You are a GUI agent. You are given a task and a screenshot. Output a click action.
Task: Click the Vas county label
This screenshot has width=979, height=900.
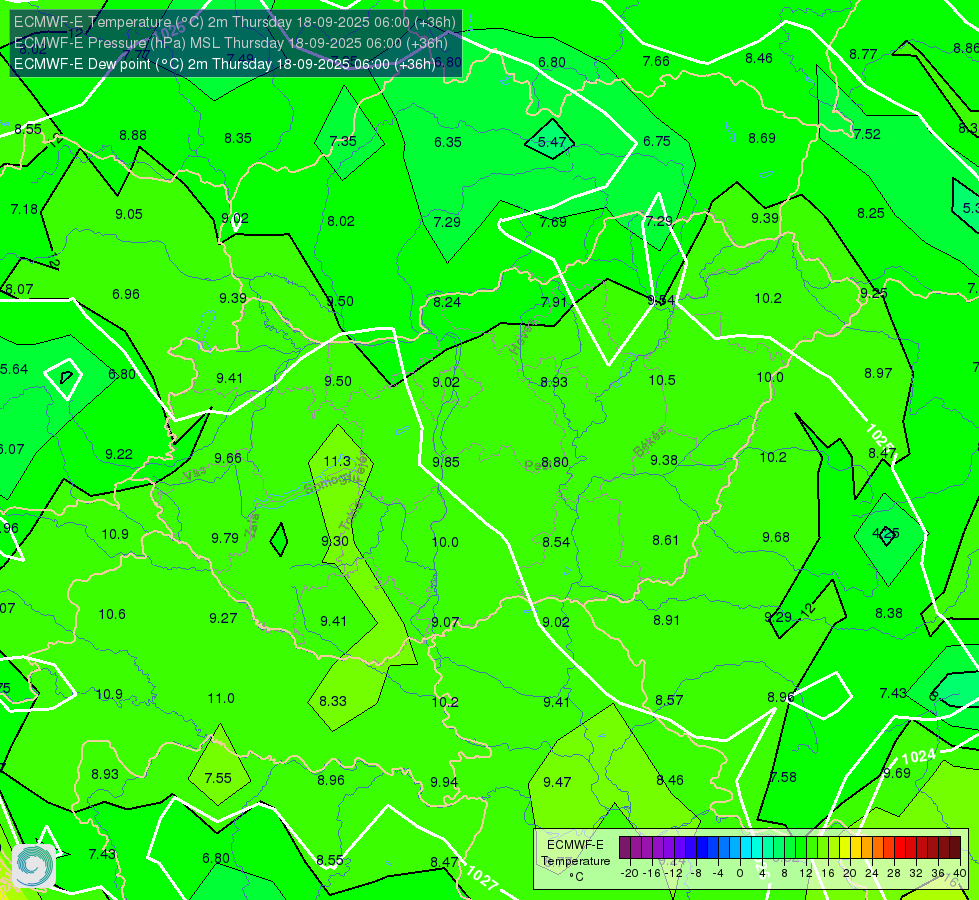click(195, 474)
